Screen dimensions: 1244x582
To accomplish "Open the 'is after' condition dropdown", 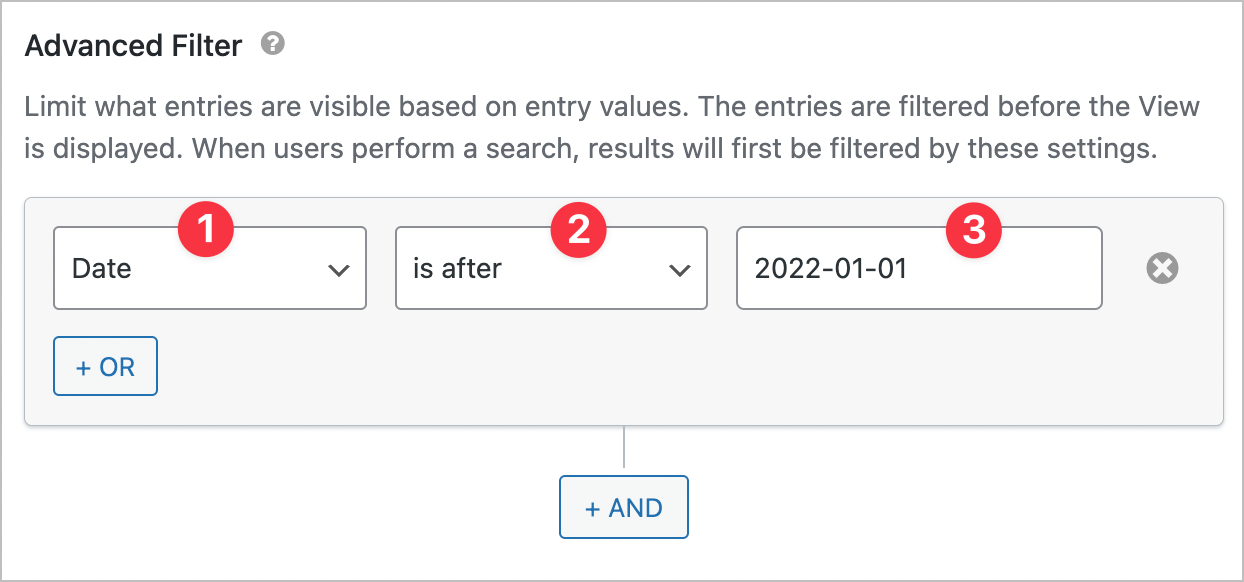I will (x=551, y=268).
